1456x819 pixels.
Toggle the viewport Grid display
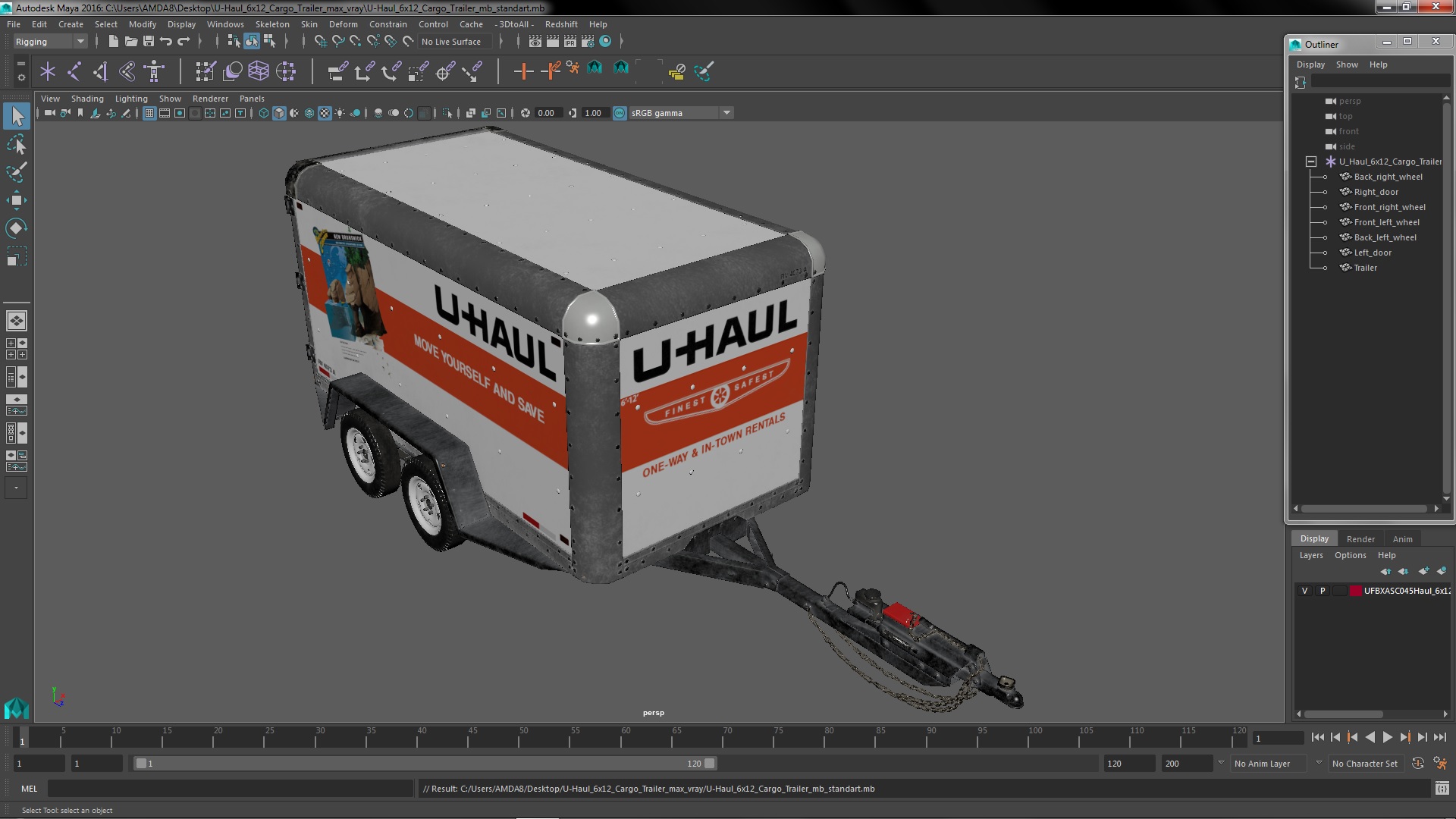pyautogui.click(x=149, y=113)
